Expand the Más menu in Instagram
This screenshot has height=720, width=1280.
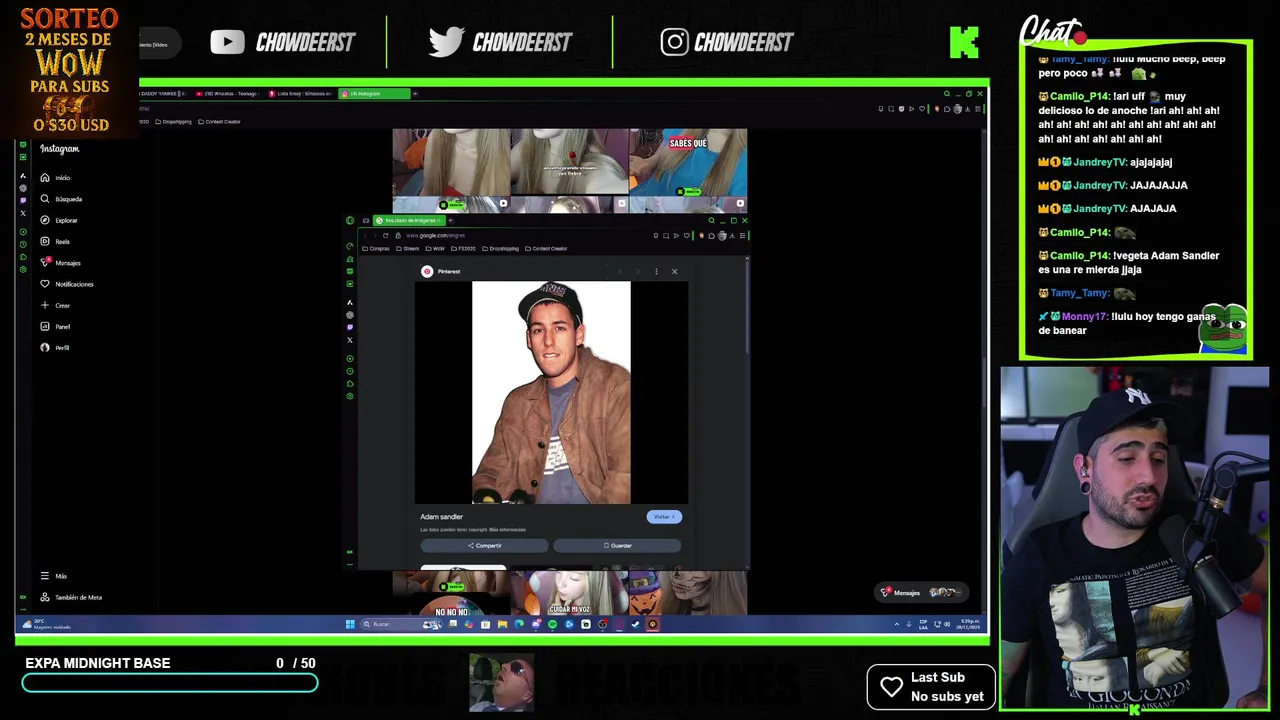tap(54, 576)
